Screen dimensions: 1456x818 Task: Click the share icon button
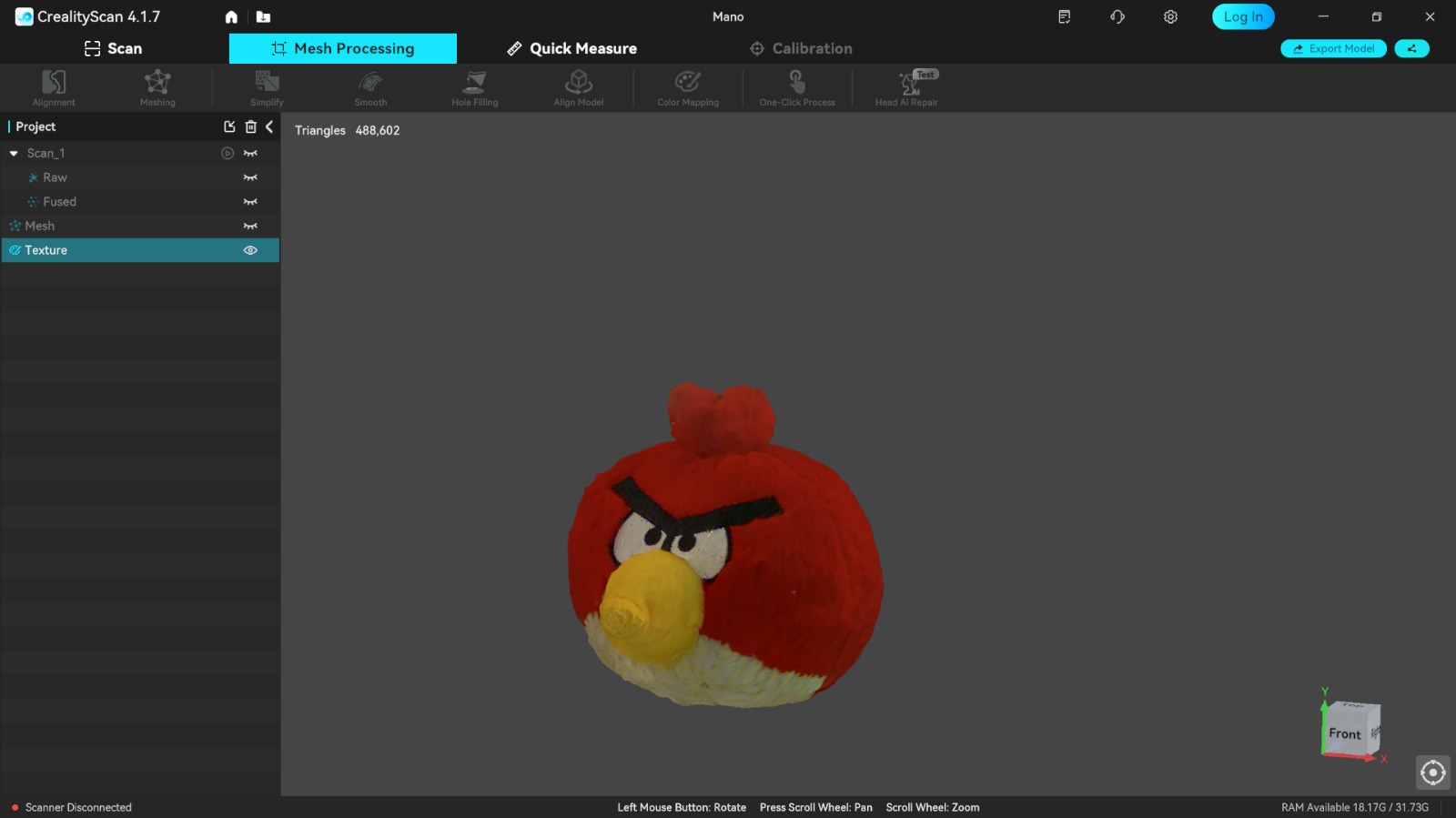click(1411, 49)
